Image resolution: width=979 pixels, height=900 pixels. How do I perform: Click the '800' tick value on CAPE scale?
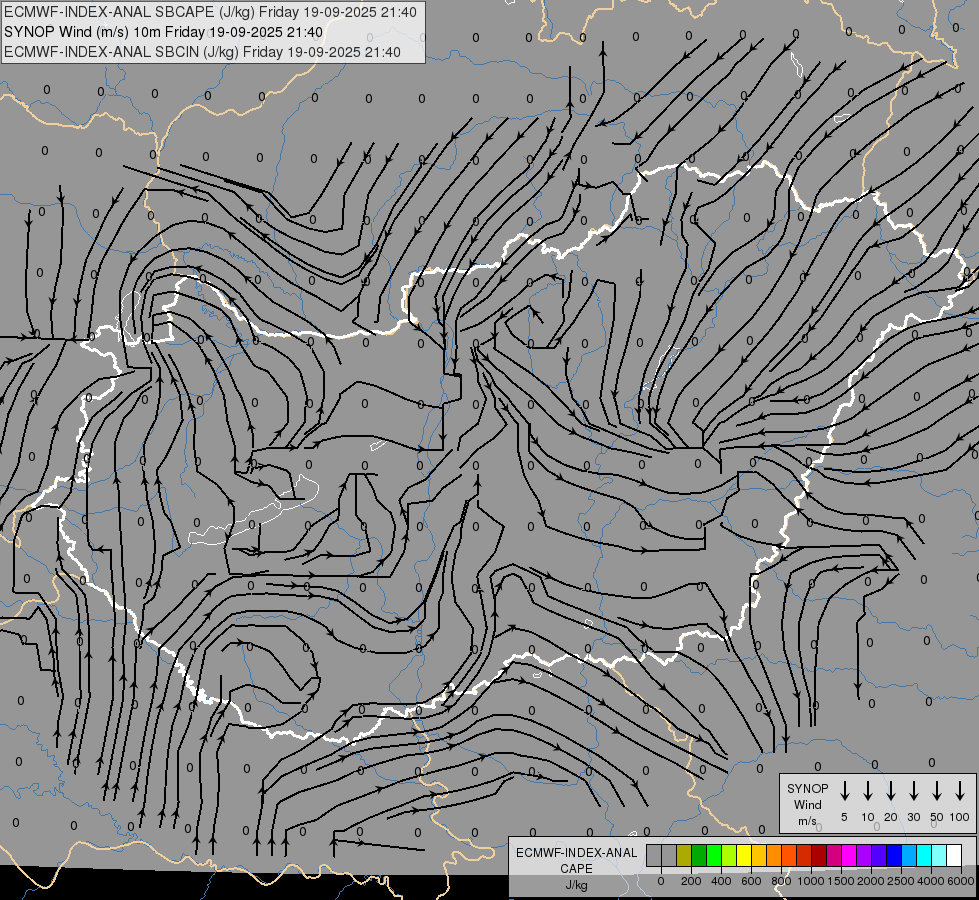[x=781, y=881]
